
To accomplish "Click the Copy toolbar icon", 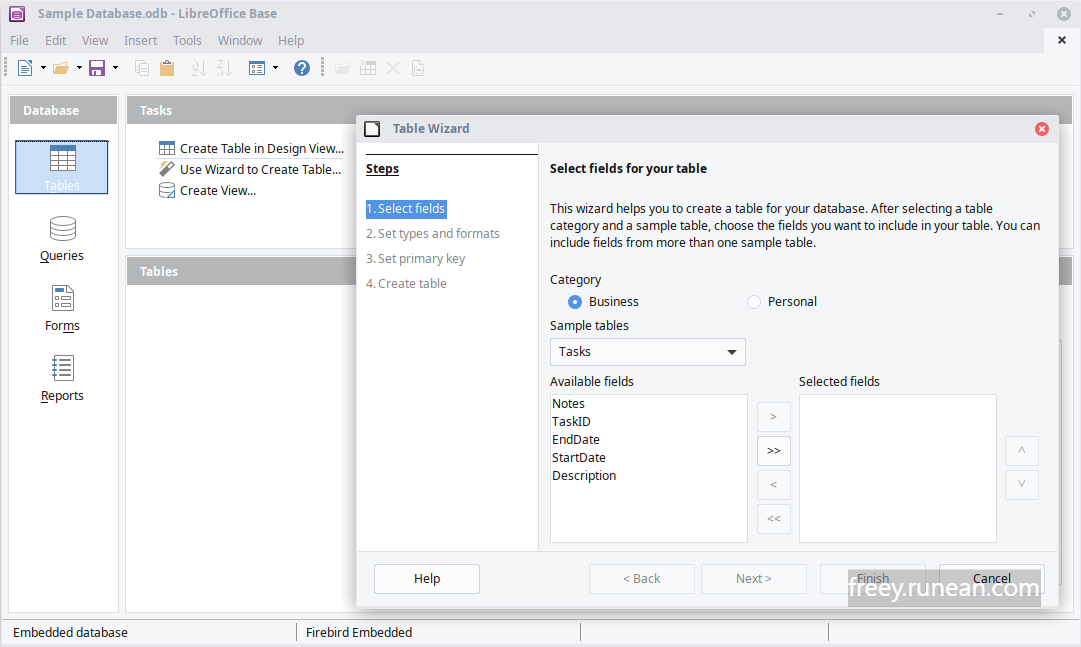I will [x=142, y=68].
